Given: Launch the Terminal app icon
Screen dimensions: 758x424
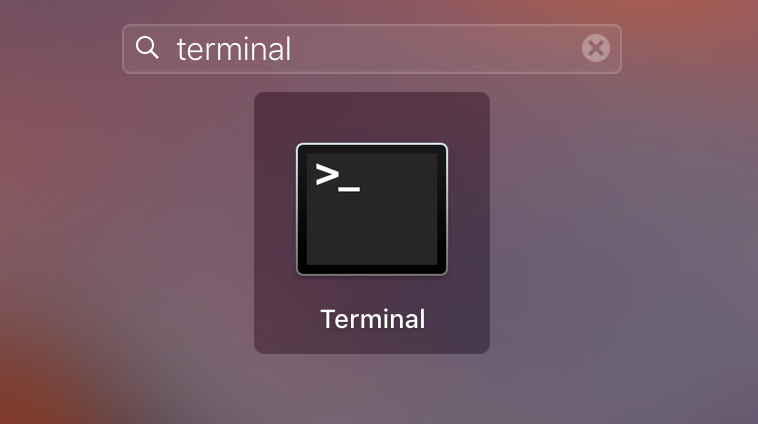Looking at the screenshot, I should pyautogui.click(x=372, y=209).
